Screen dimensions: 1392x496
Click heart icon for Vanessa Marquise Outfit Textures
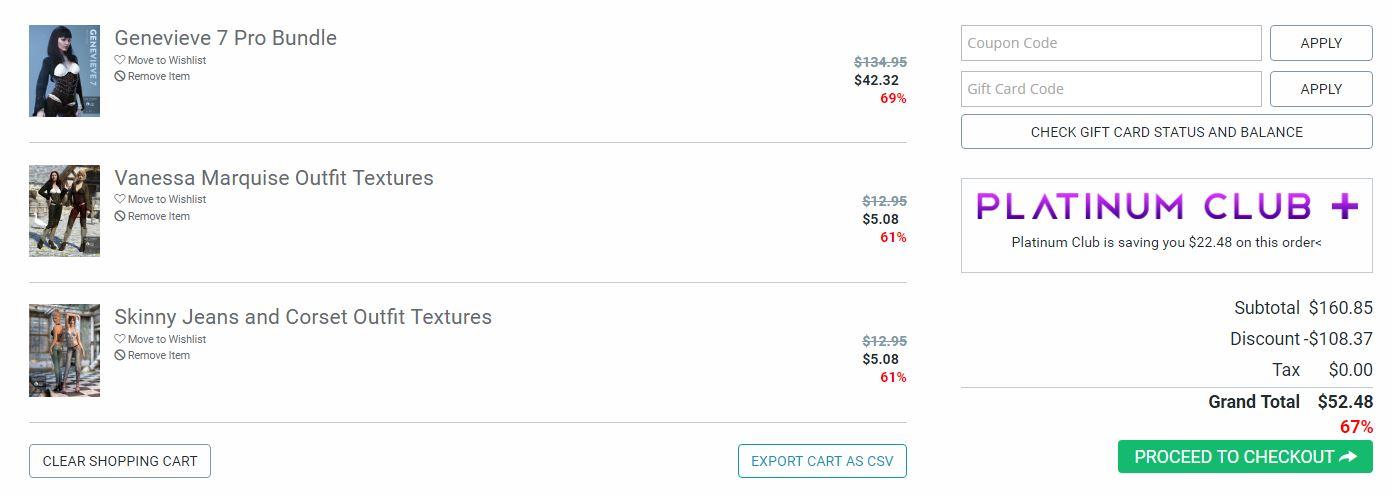(x=120, y=199)
